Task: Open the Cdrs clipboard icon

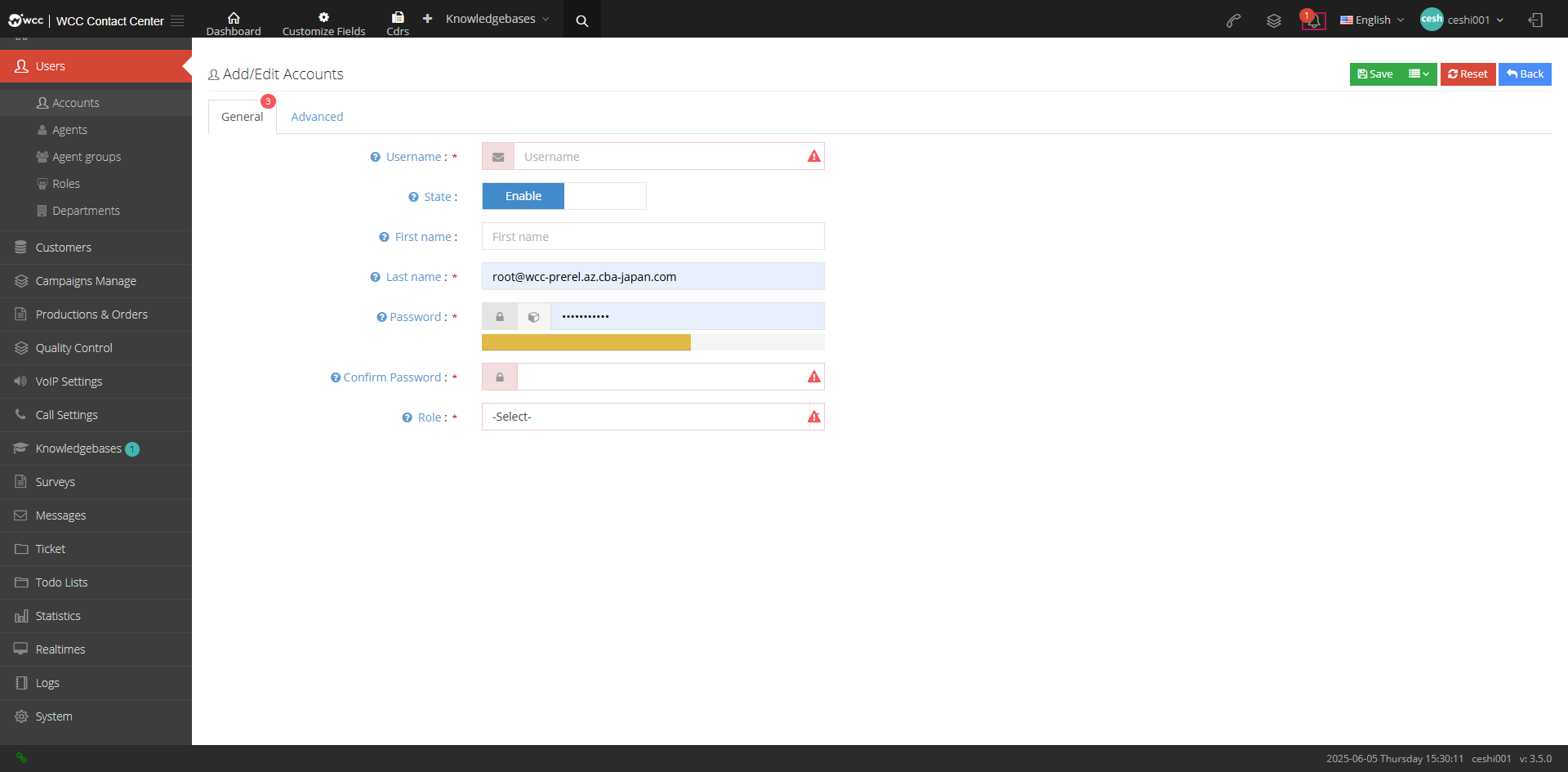Action: (398, 17)
